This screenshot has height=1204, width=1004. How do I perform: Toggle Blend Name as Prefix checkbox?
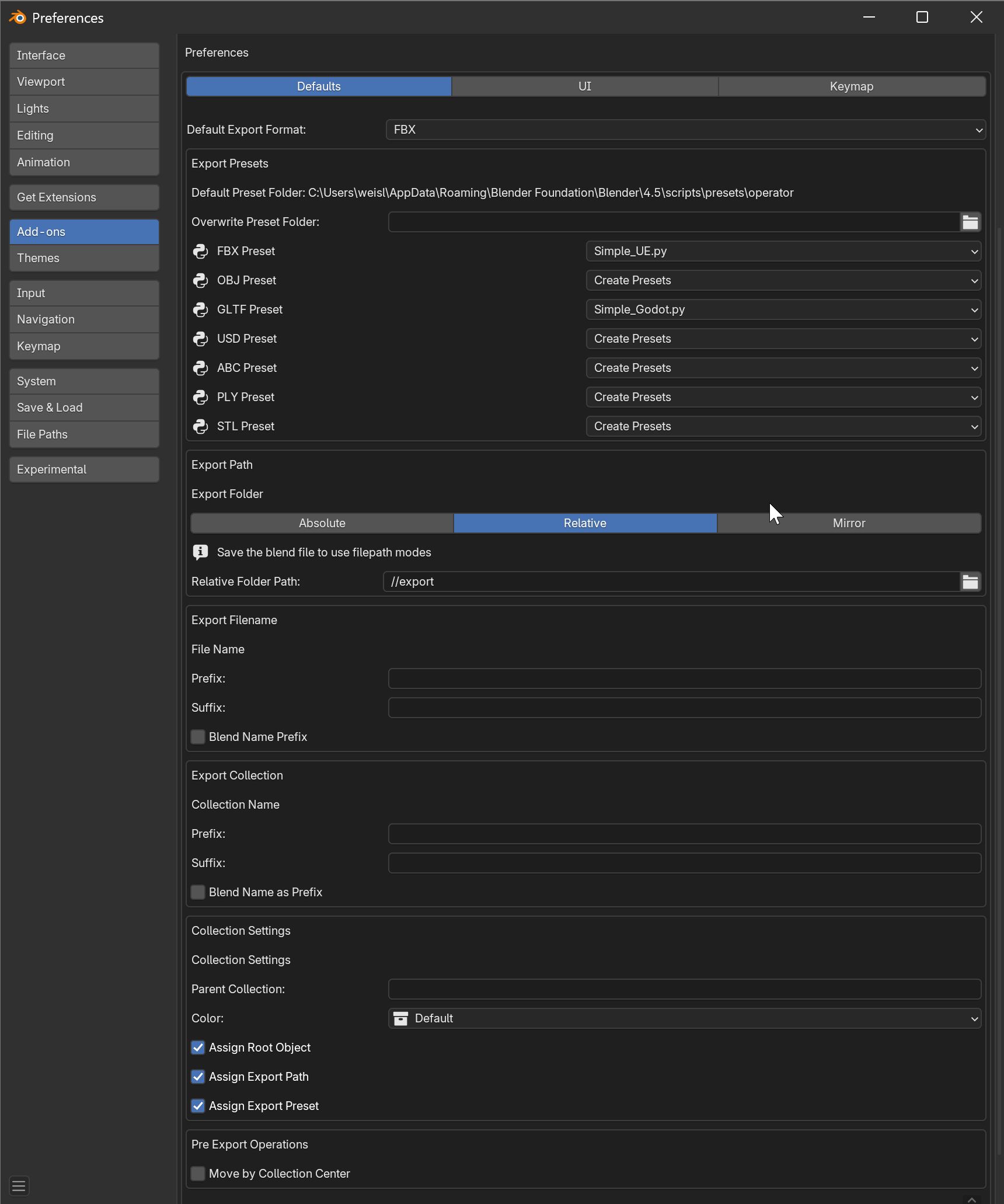(198, 892)
